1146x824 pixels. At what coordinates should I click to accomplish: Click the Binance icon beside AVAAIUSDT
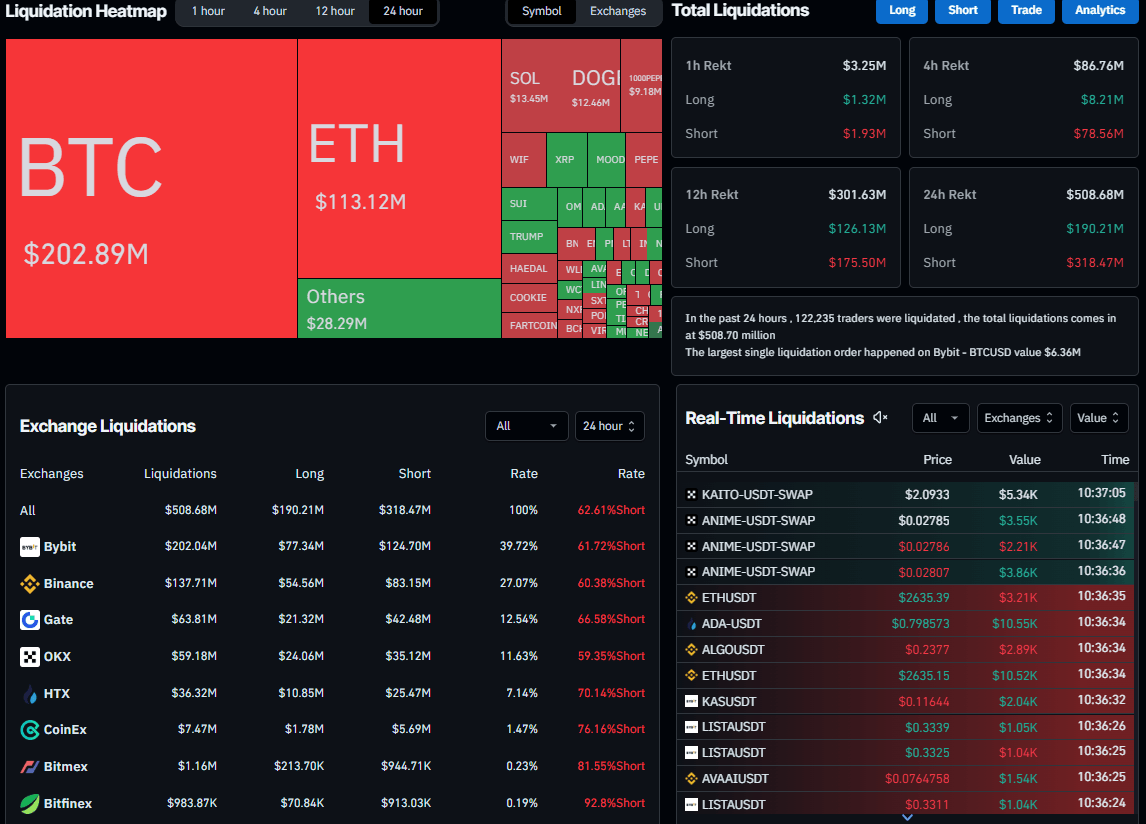click(691, 779)
